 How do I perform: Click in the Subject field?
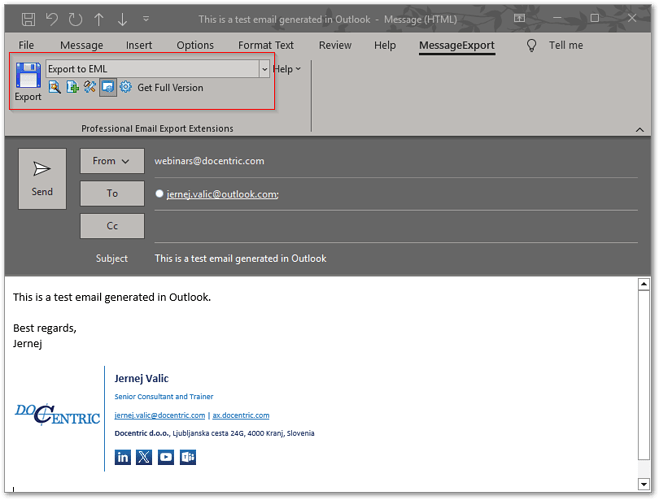(x=390, y=258)
